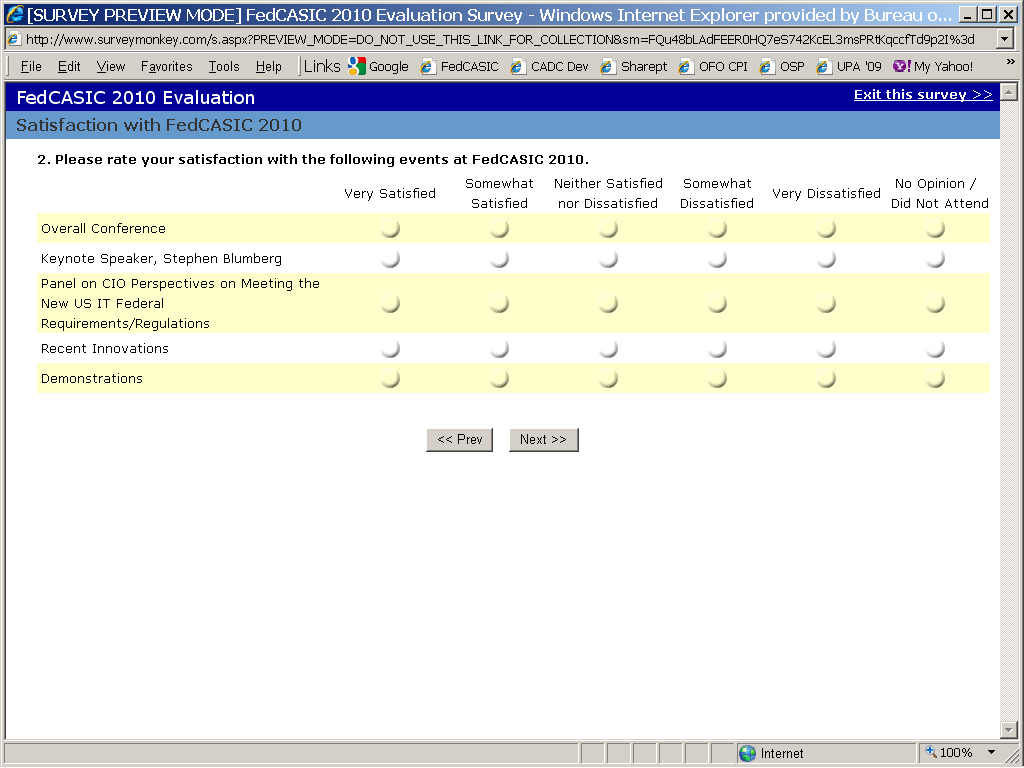Select No Opinion for Demonstrations
The image size is (1024, 768).
(936, 379)
